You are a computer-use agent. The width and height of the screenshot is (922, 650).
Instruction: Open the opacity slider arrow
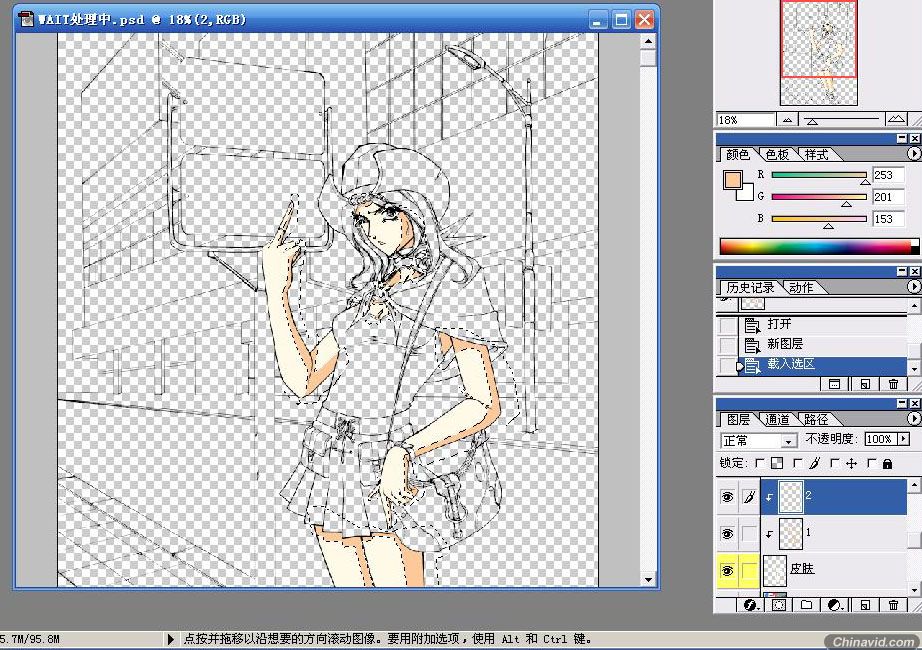point(904,439)
